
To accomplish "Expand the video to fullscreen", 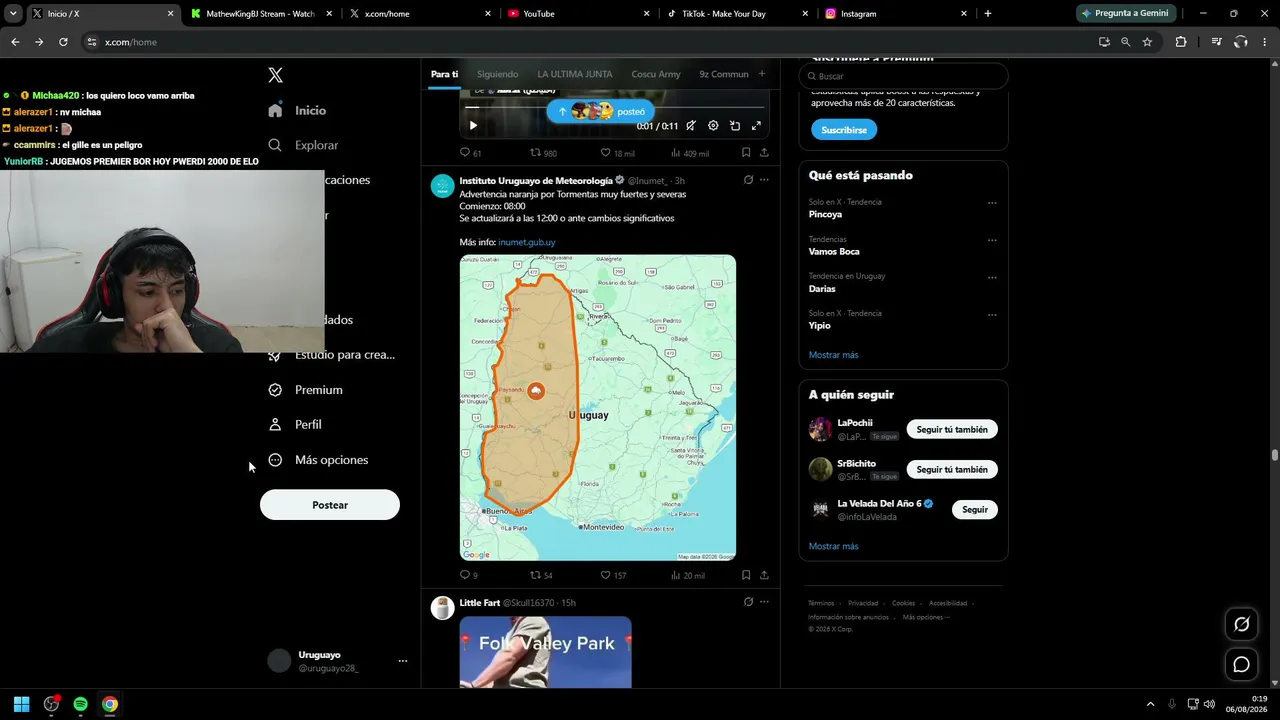I will point(756,126).
